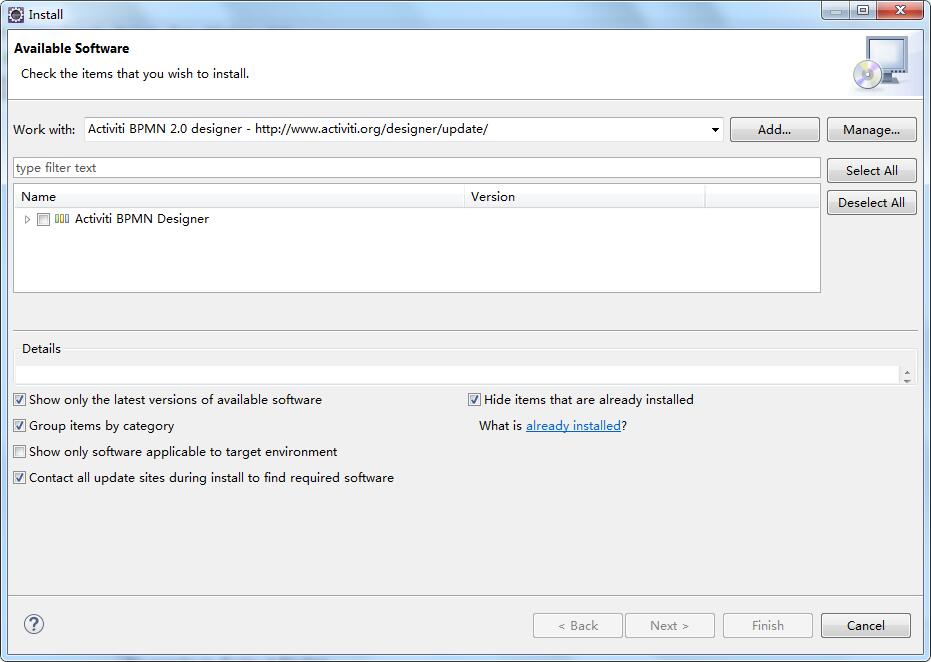931x662 pixels.
Task: Click the Details scroll down arrow
Action: tap(907, 380)
